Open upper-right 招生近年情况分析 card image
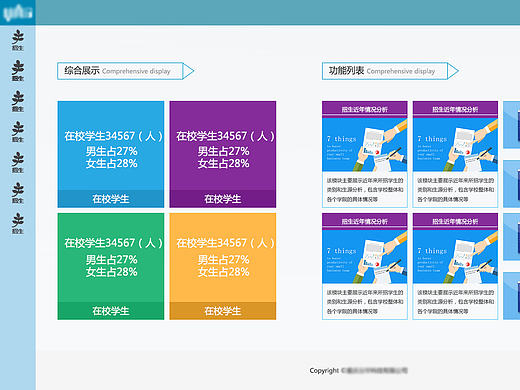The height and width of the screenshot is (390, 520). (x=455, y=145)
